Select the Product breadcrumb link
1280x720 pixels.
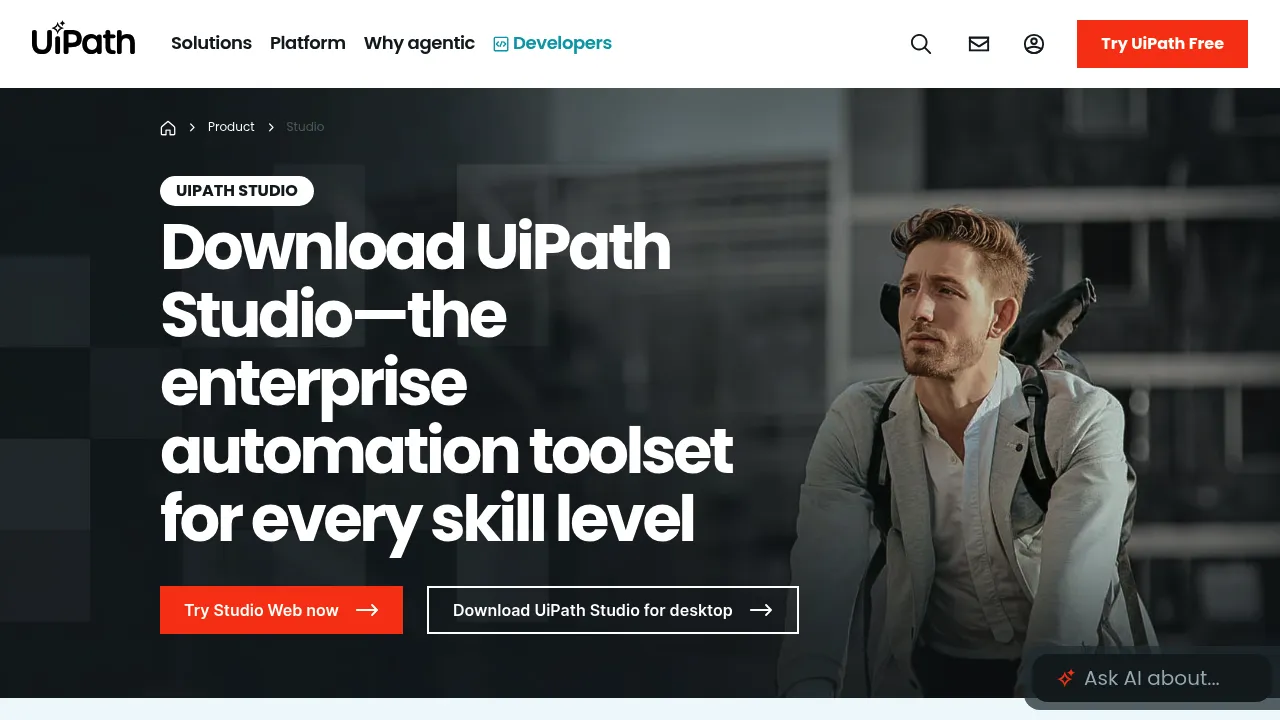231,127
